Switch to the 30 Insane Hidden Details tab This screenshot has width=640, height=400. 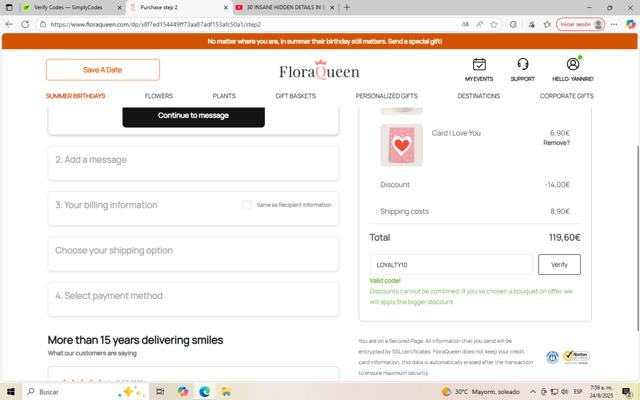point(285,7)
